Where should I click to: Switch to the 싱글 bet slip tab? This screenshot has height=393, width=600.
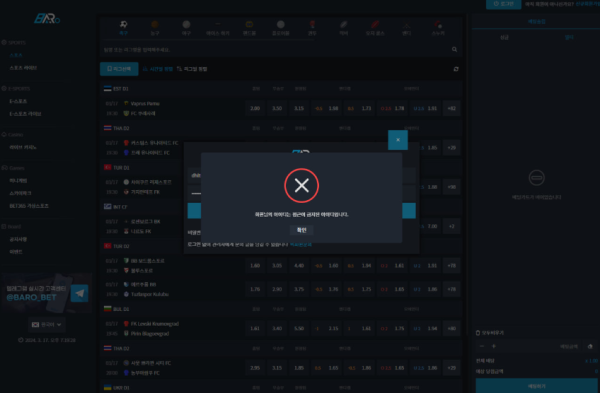point(504,38)
